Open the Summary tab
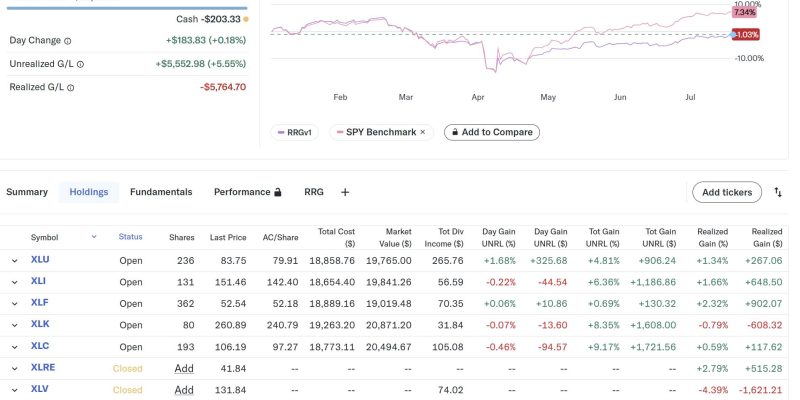Viewport: 800px width, 400px height. [x=27, y=192]
